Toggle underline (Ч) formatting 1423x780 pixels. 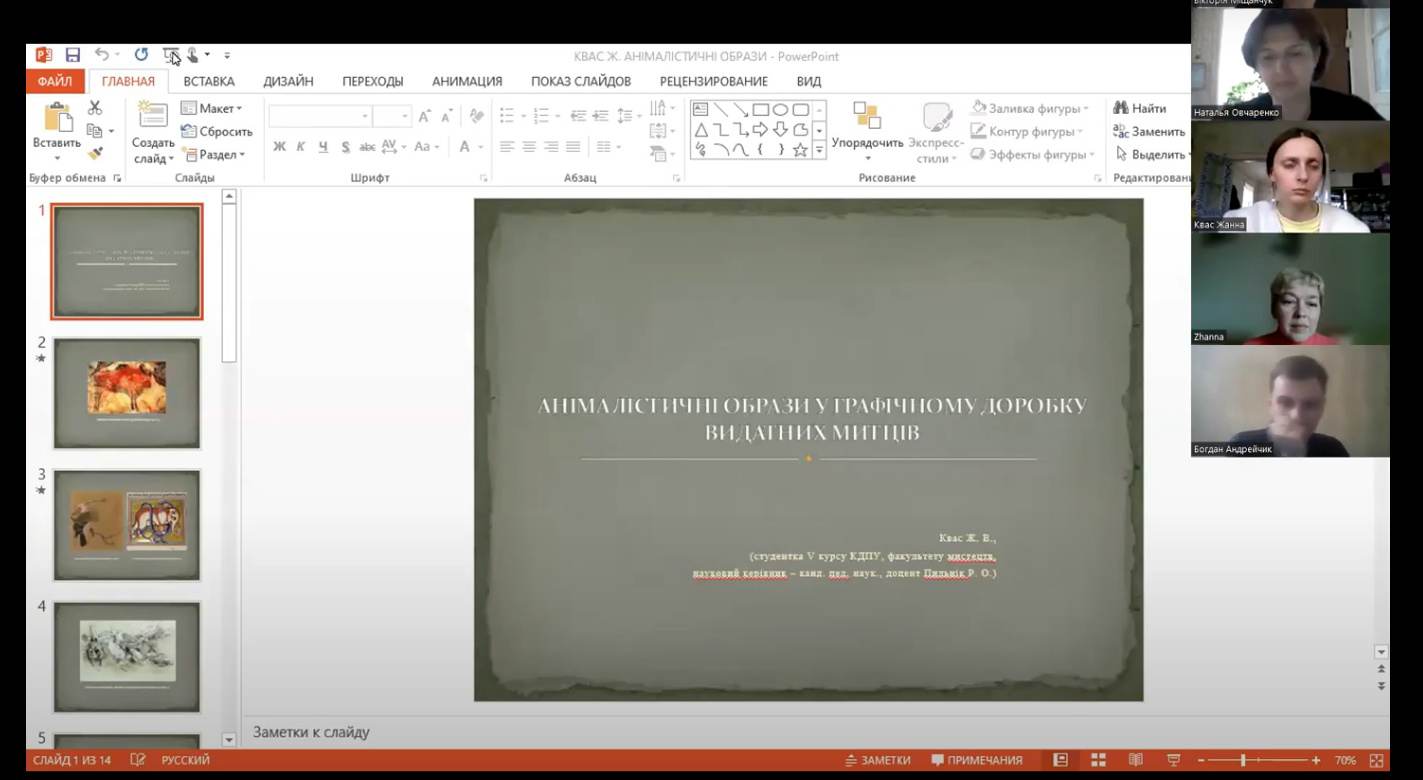pos(323,147)
